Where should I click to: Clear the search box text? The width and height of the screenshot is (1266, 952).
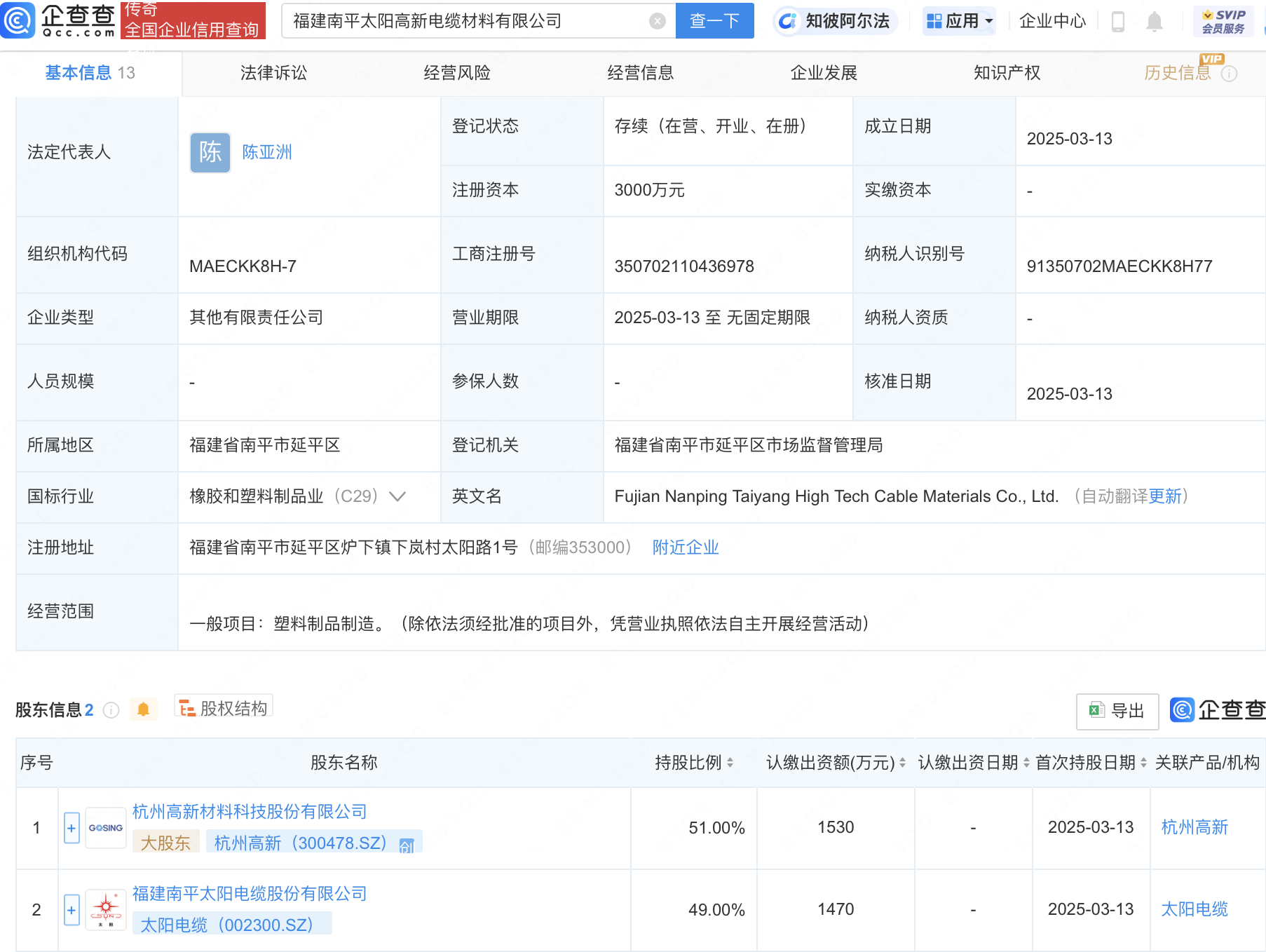click(x=657, y=21)
